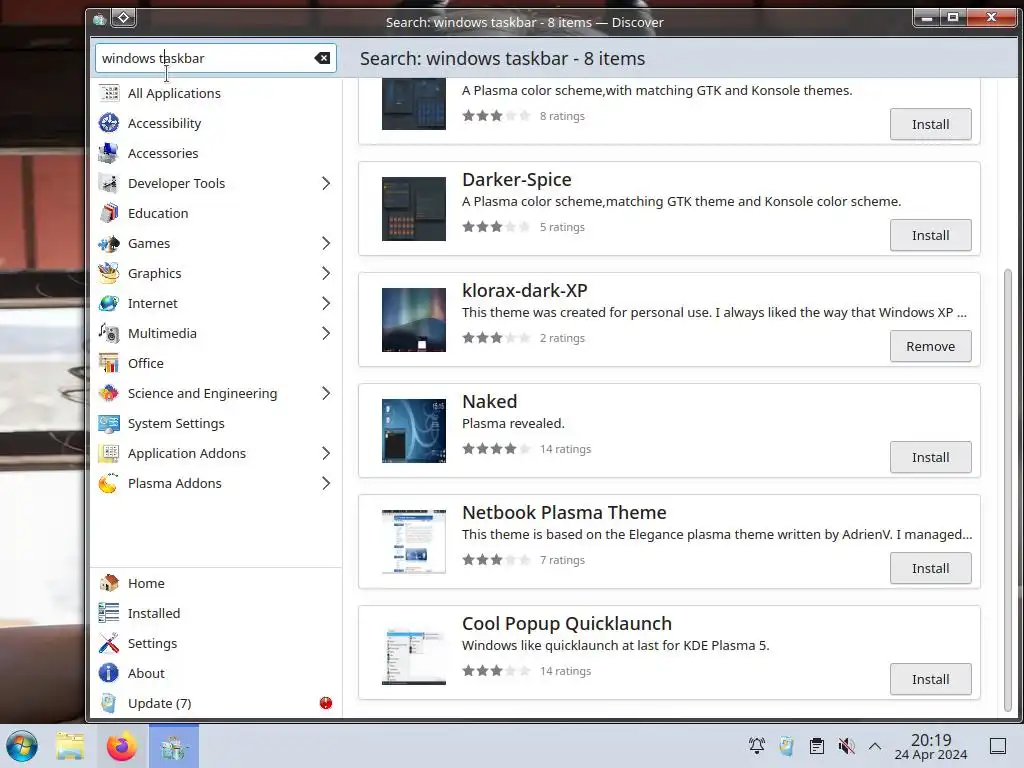Screen dimensions: 1024x768
Task: Open the About page
Action: [x=216, y=673]
